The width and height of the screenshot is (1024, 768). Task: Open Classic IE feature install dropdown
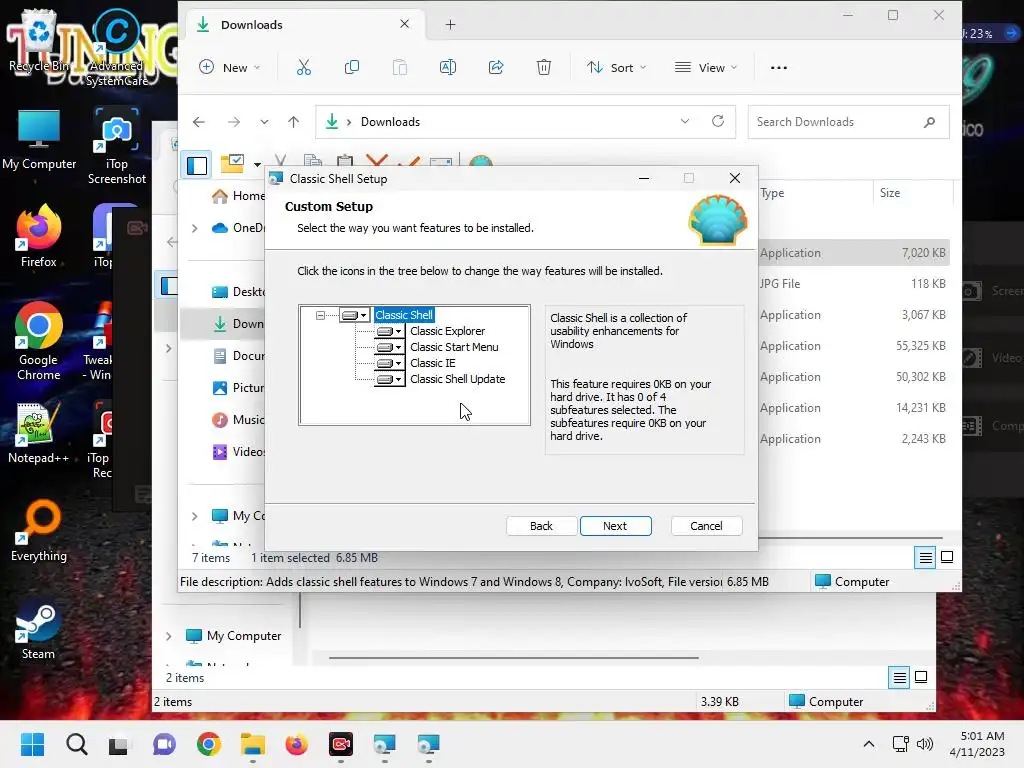[389, 363]
